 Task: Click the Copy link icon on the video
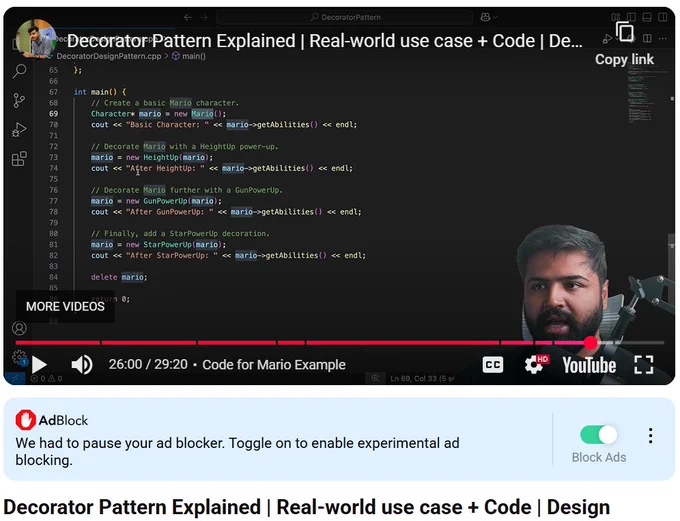624,33
